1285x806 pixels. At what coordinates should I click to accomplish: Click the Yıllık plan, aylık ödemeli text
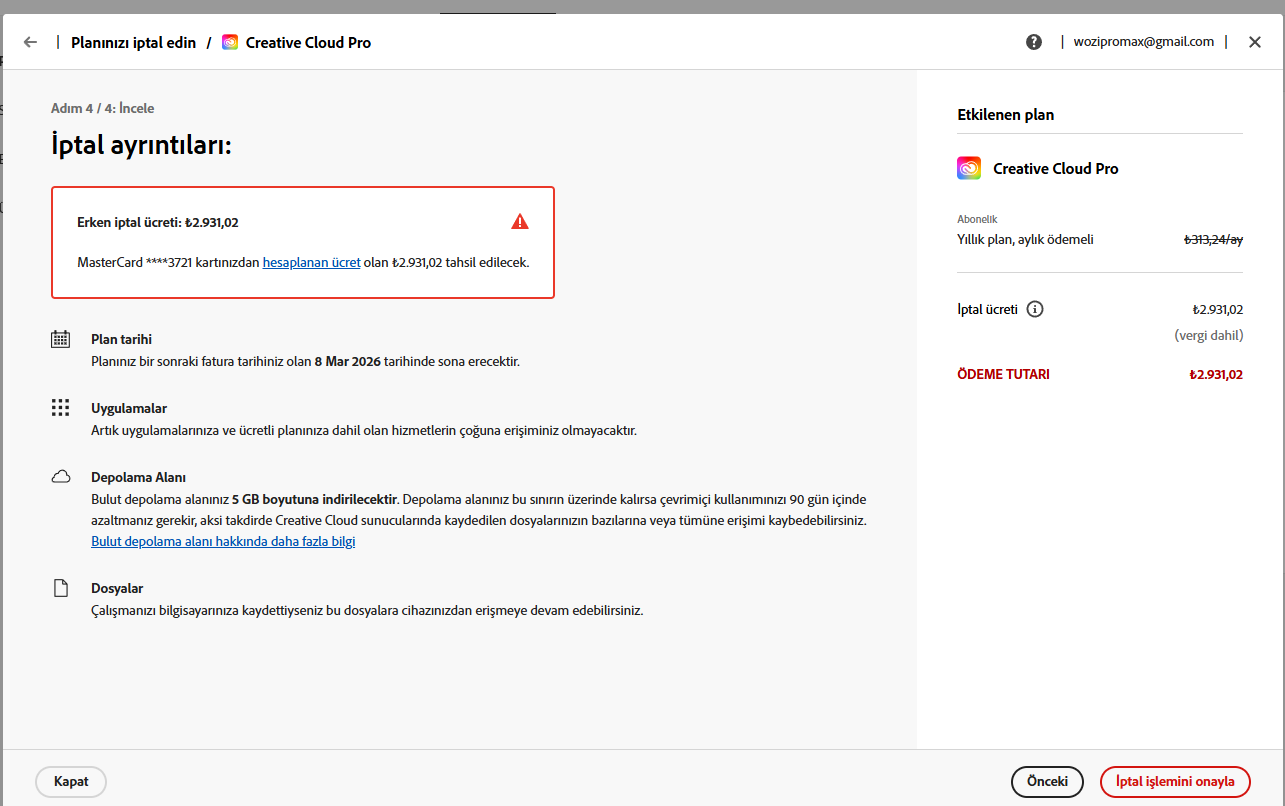click(1025, 240)
